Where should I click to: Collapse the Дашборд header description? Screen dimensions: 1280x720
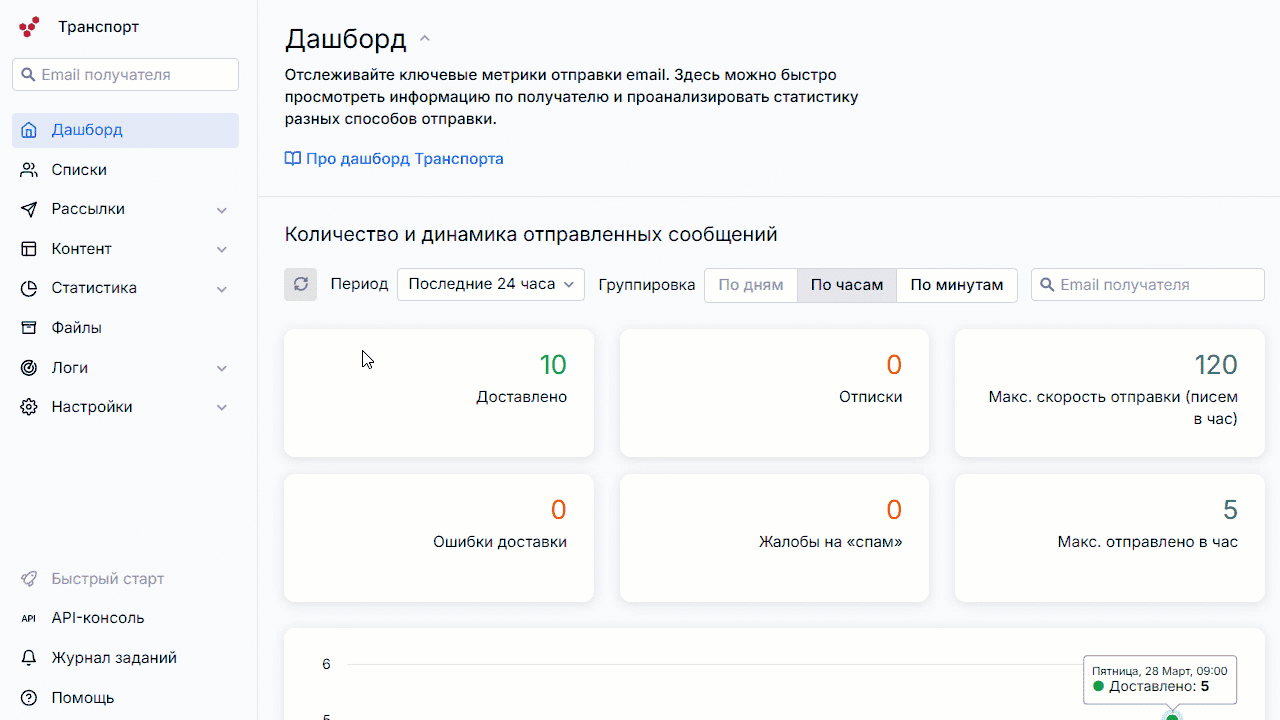(x=425, y=39)
